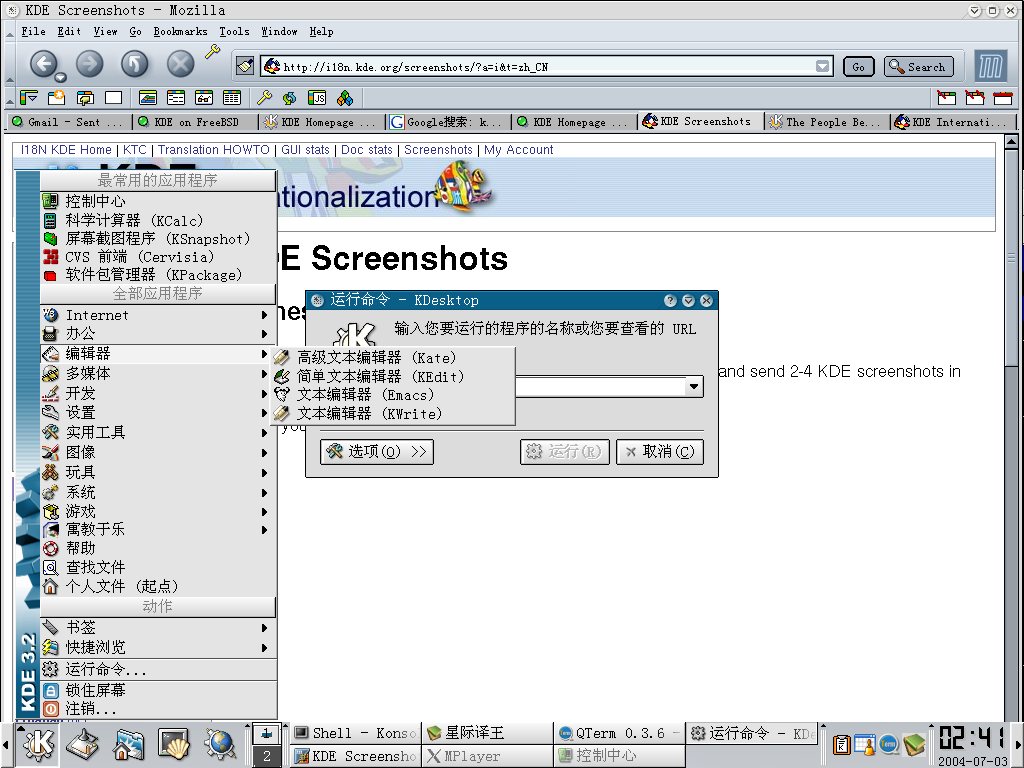Open the I18N KDE Home link
This screenshot has height=768, width=1024.
[66, 150]
